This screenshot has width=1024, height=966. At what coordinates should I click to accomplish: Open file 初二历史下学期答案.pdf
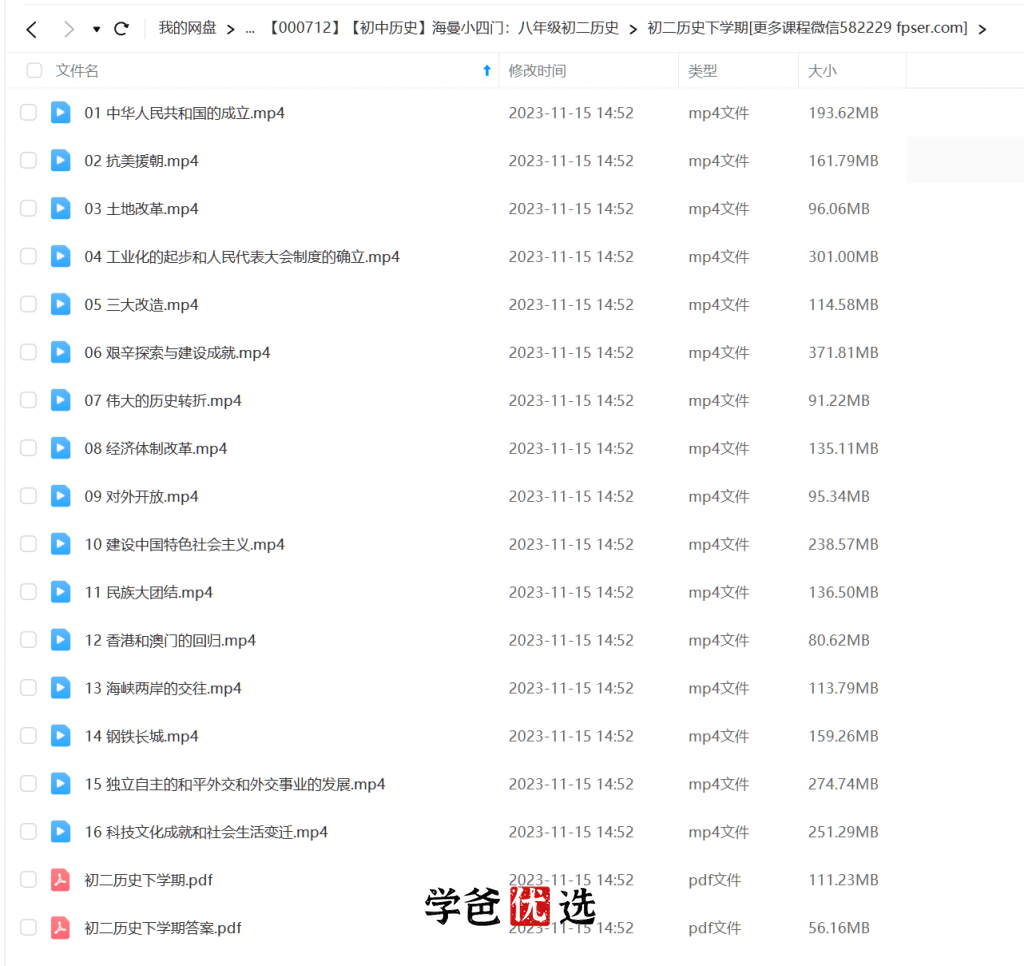tap(163, 928)
